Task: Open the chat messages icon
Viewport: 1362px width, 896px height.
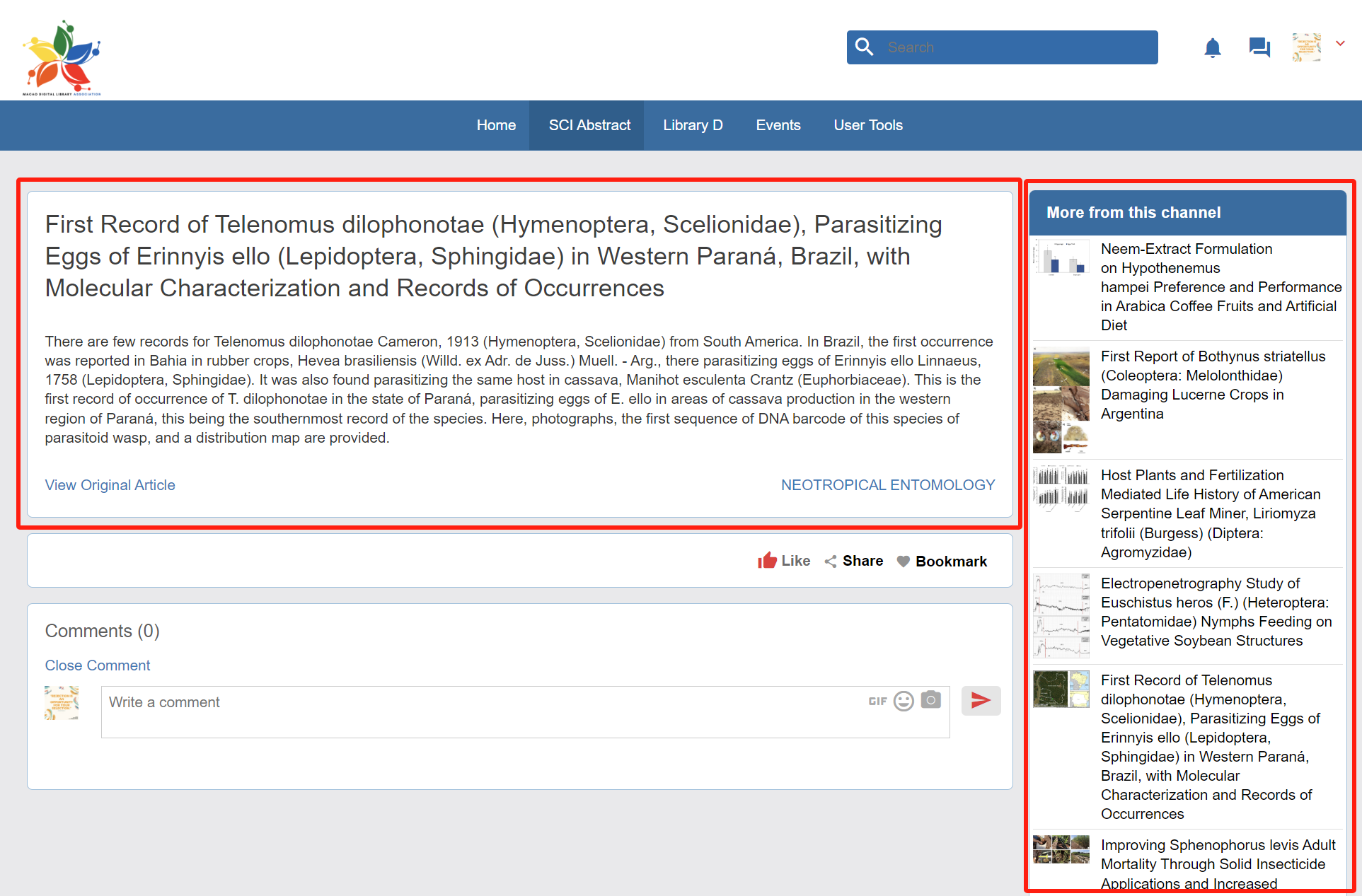Action: tap(1259, 47)
